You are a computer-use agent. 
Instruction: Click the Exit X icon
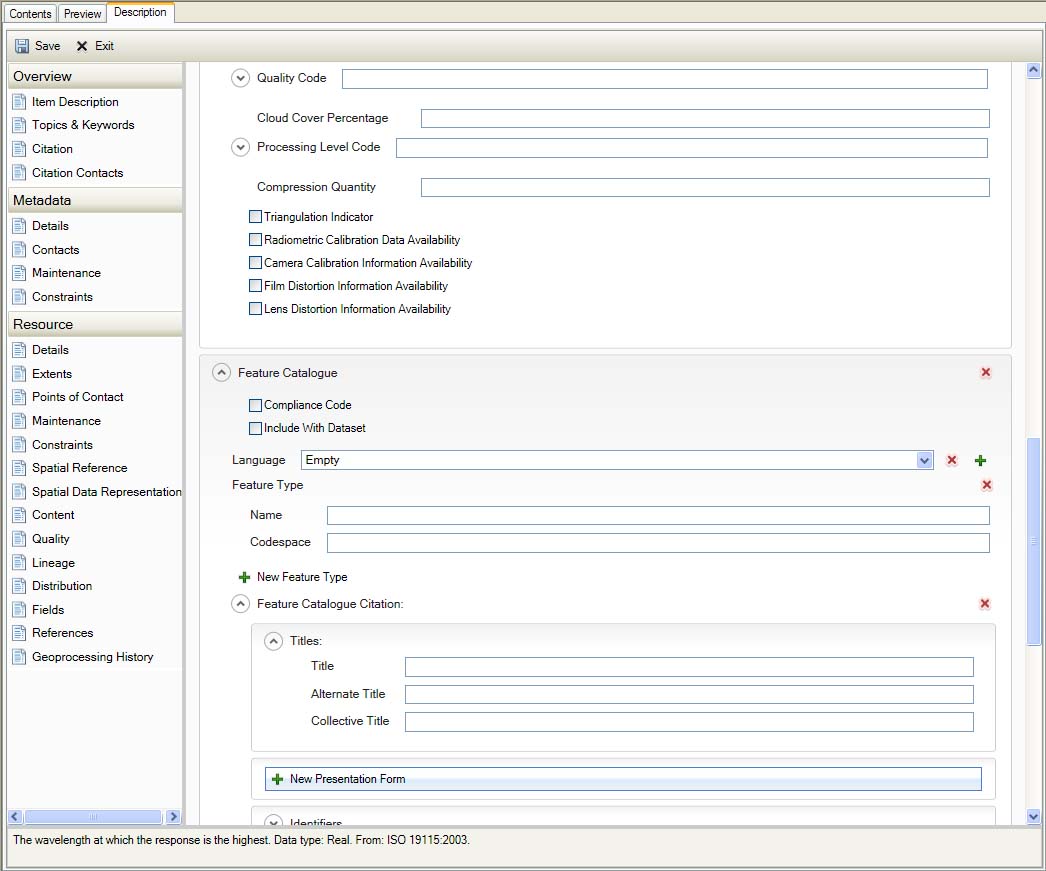coord(82,46)
